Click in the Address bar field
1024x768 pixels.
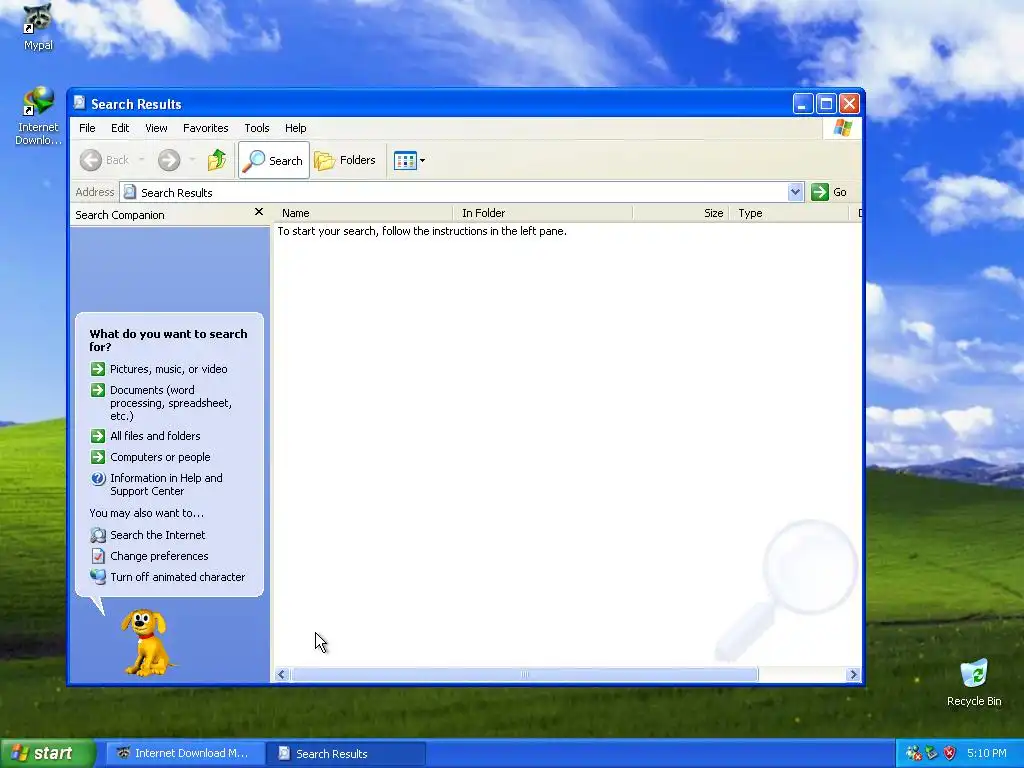[455, 192]
